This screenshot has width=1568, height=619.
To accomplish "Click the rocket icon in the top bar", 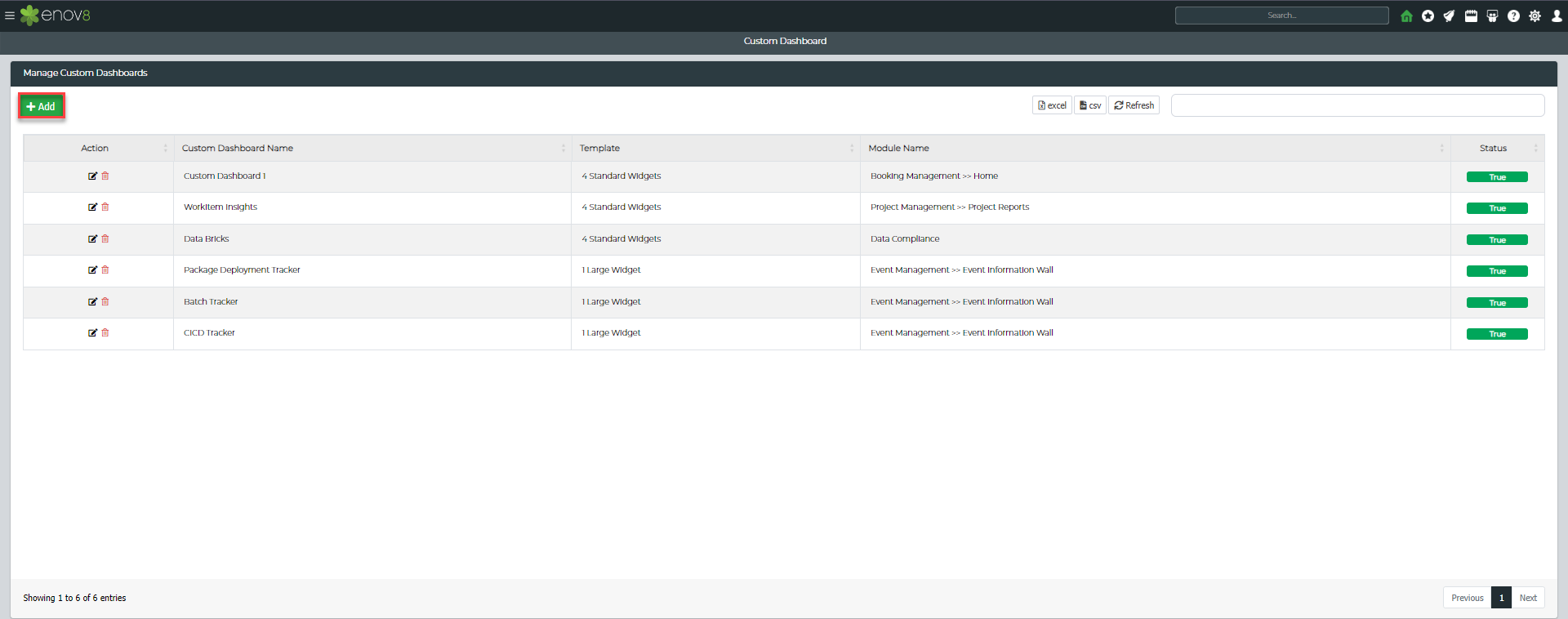I will (x=1449, y=16).
